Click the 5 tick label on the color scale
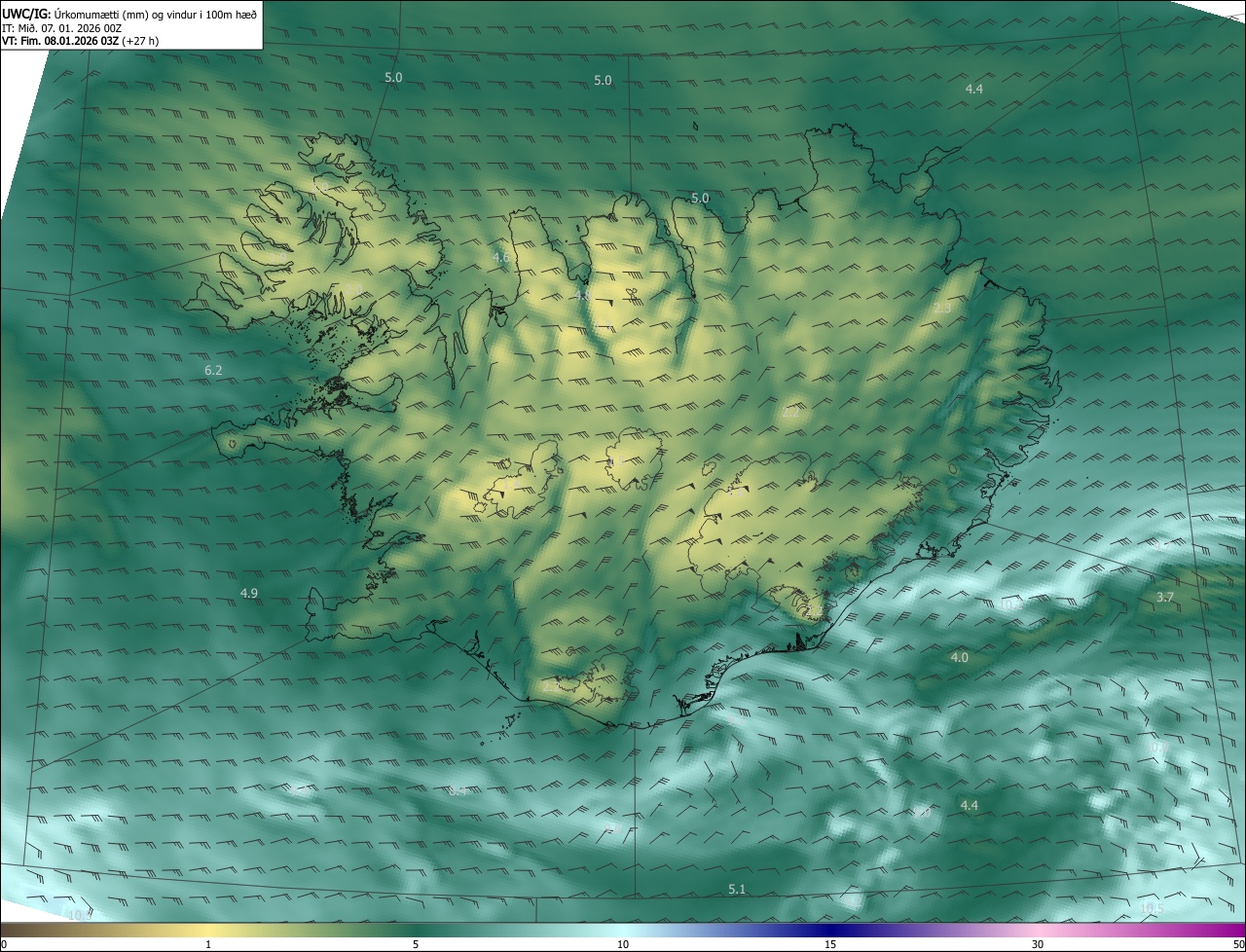The image size is (1246, 952). pos(416,944)
